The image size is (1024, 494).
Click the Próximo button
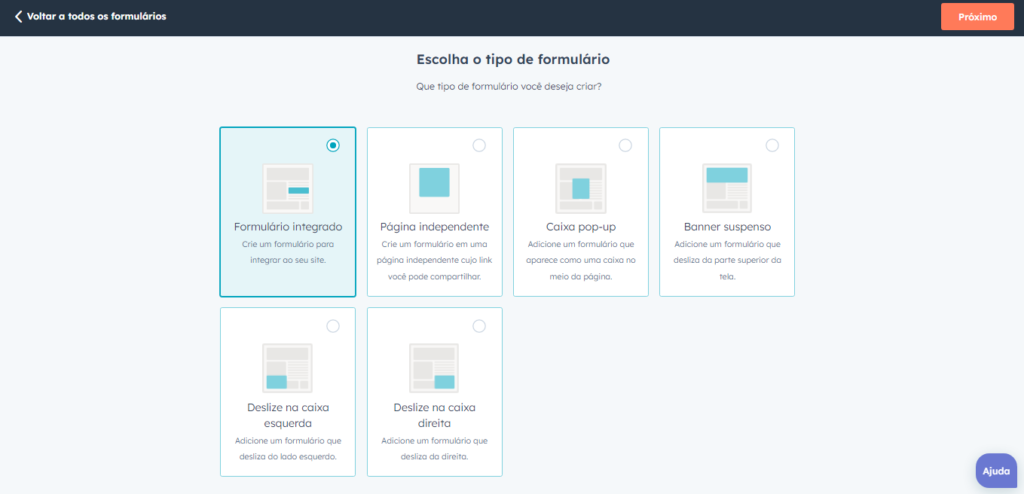tap(978, 17)
